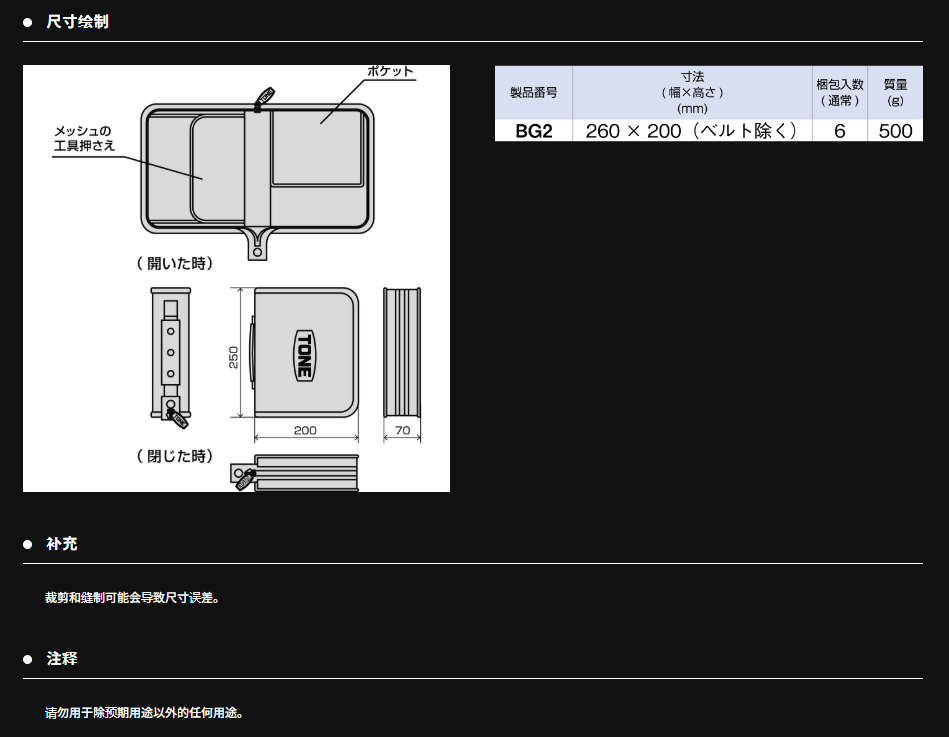Click the 裁剪和缝制可能会导致尺寸误差 text
Image resolution: width=949 pixels, height=737 pixels.
pyautogui.click(x=132, y=598)
